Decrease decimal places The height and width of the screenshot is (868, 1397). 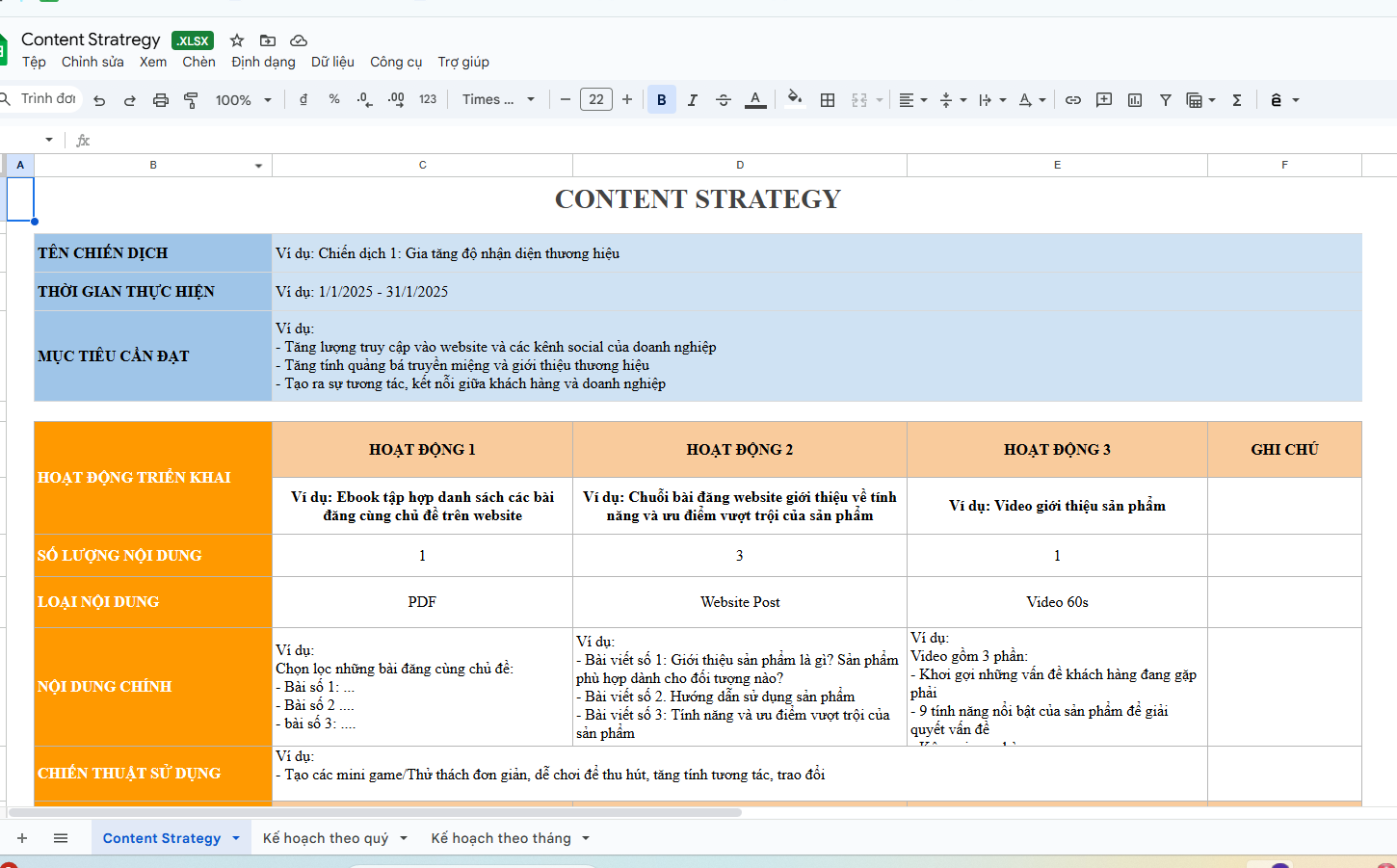pos(365,99)
